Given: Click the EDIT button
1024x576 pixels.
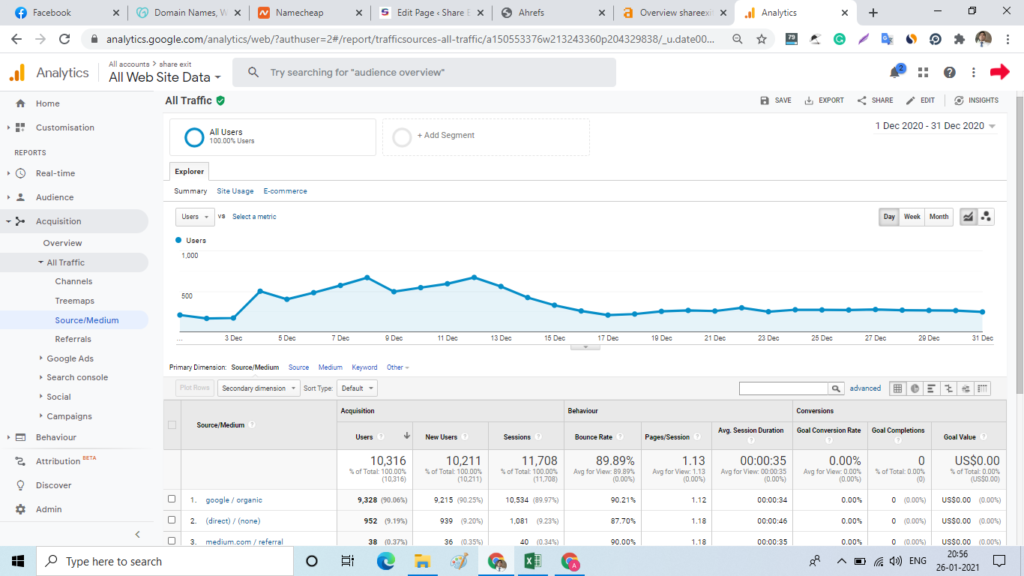Looking at the screenshot, I should click(x=920, y=101).
